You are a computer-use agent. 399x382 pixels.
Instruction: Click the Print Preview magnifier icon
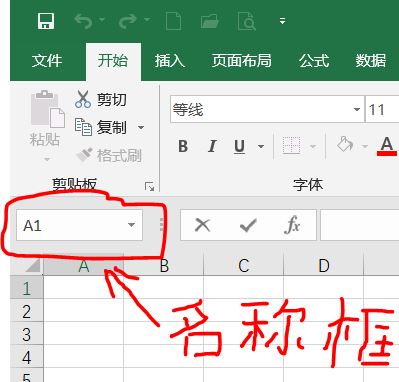tap(247, 21)
